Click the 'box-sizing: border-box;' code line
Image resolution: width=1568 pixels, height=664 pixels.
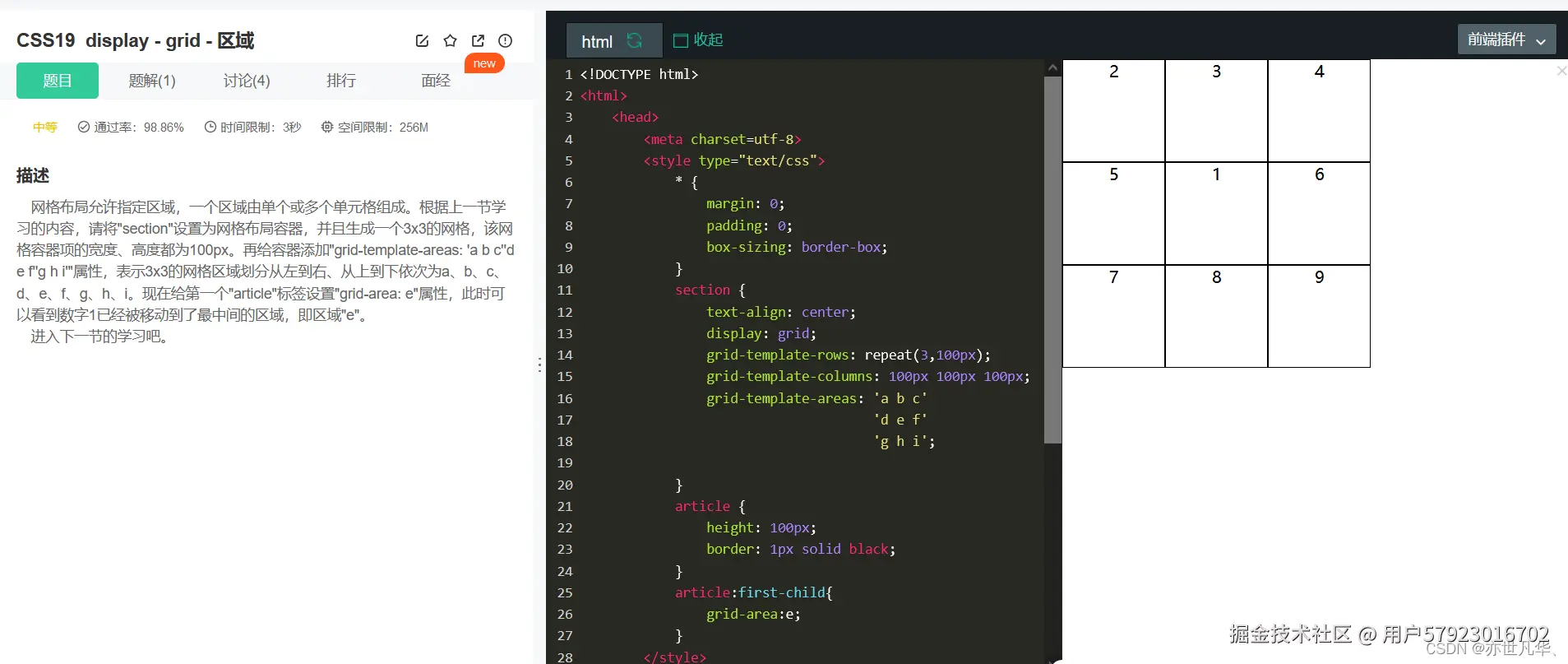797,247
